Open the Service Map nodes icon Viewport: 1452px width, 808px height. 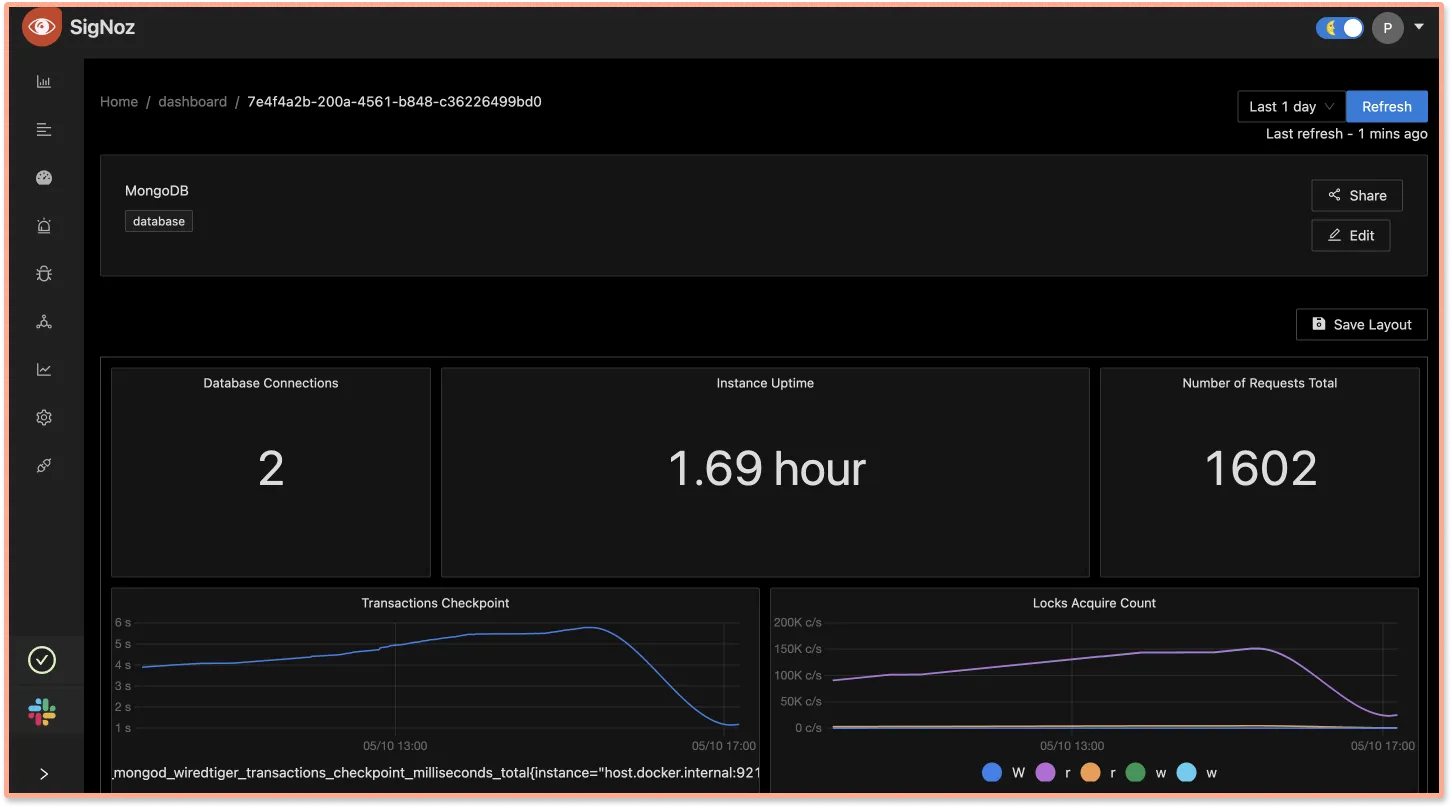tap(43, 322)
